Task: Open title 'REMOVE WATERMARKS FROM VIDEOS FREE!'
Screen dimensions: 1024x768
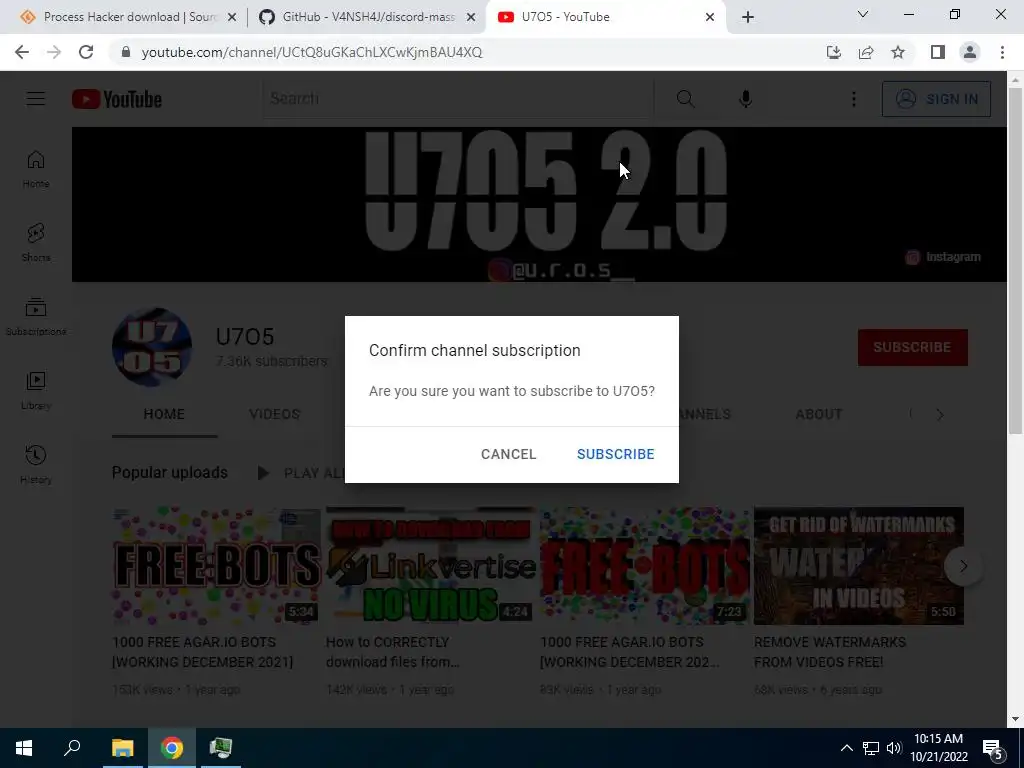Action: 829,652
